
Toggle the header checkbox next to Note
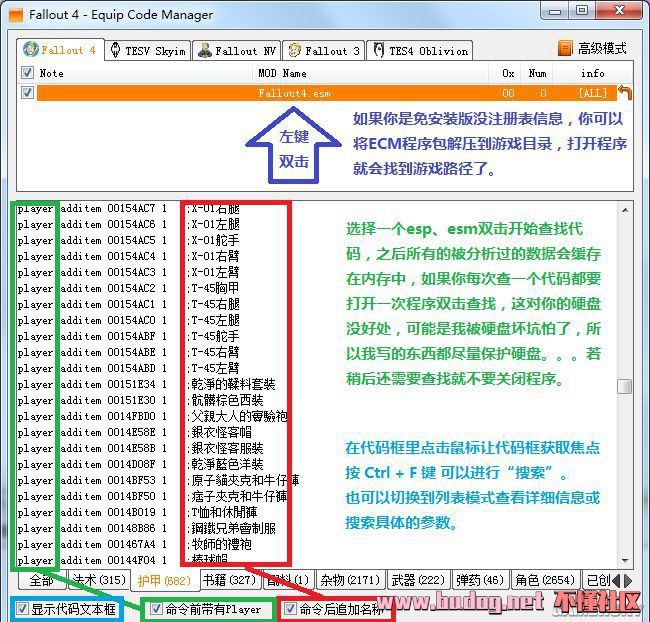[27, 73]
